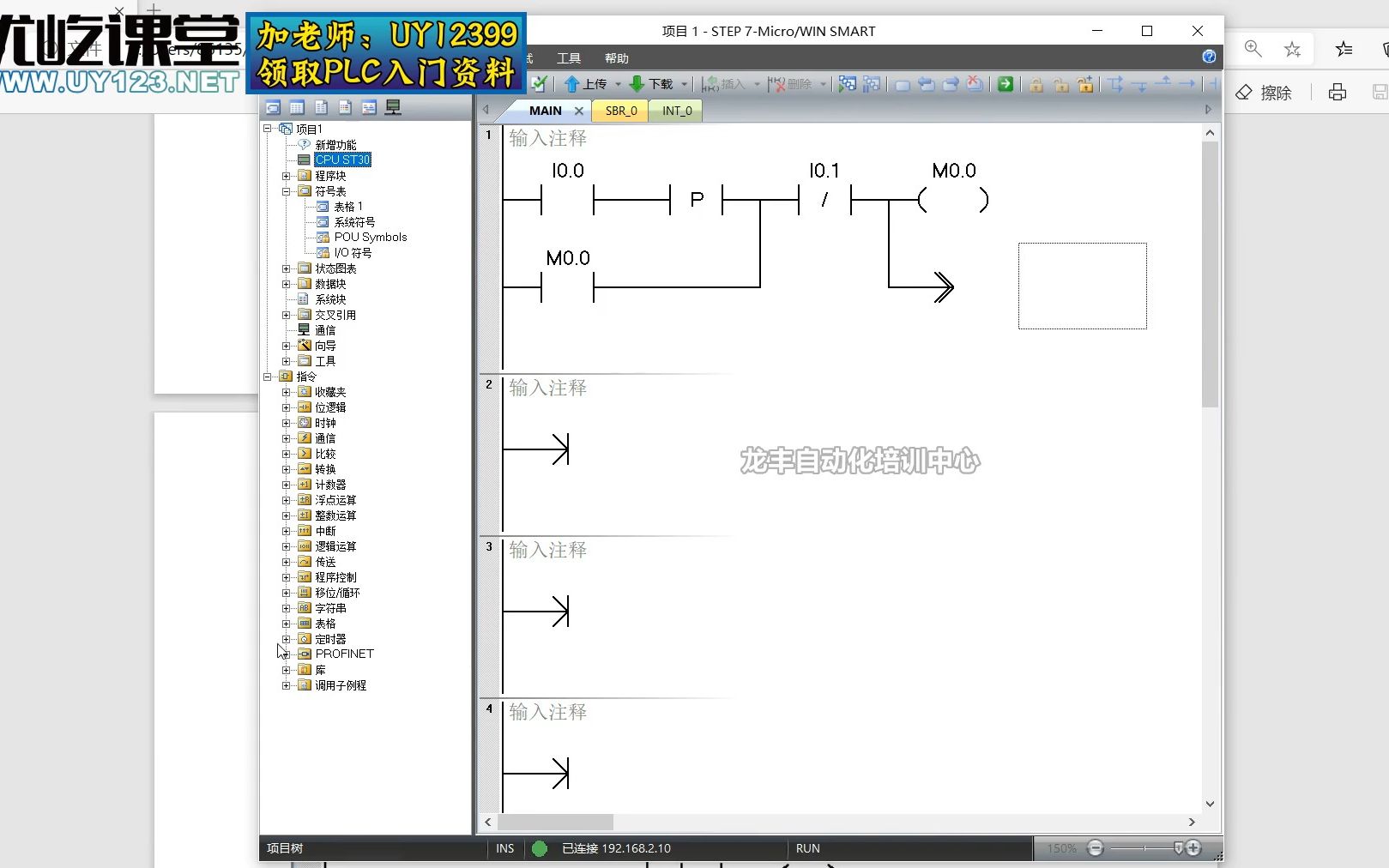Switch to the SBR_0 tab
The width and height of the screenshot is (1389, 868).
pos(621,111)
